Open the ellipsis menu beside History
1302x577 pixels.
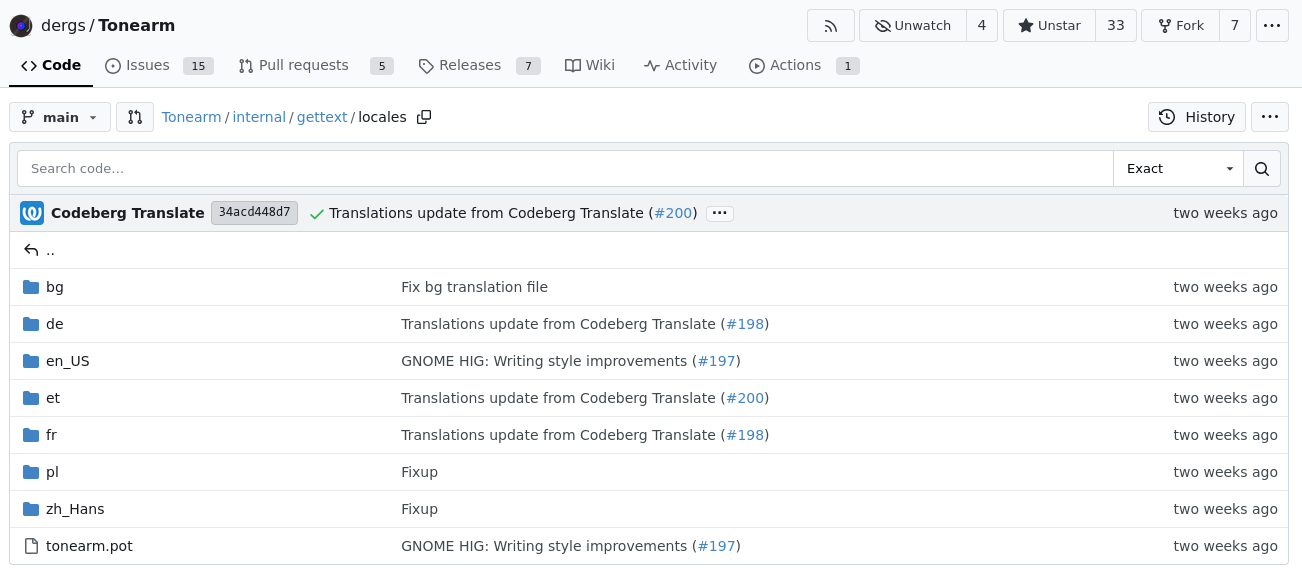tap(1269, 117)
